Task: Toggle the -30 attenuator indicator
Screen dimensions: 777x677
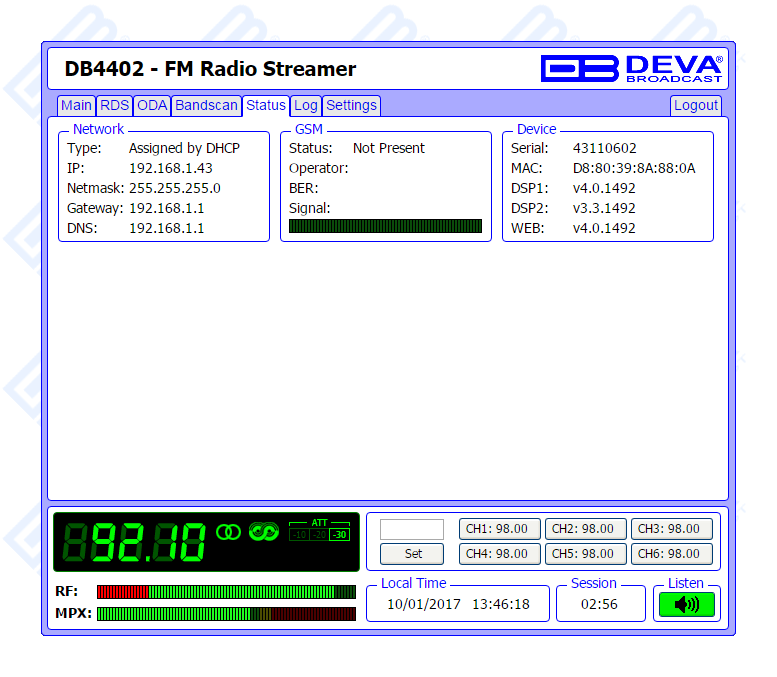Action: pyautogui.click(x=340, y=535)
